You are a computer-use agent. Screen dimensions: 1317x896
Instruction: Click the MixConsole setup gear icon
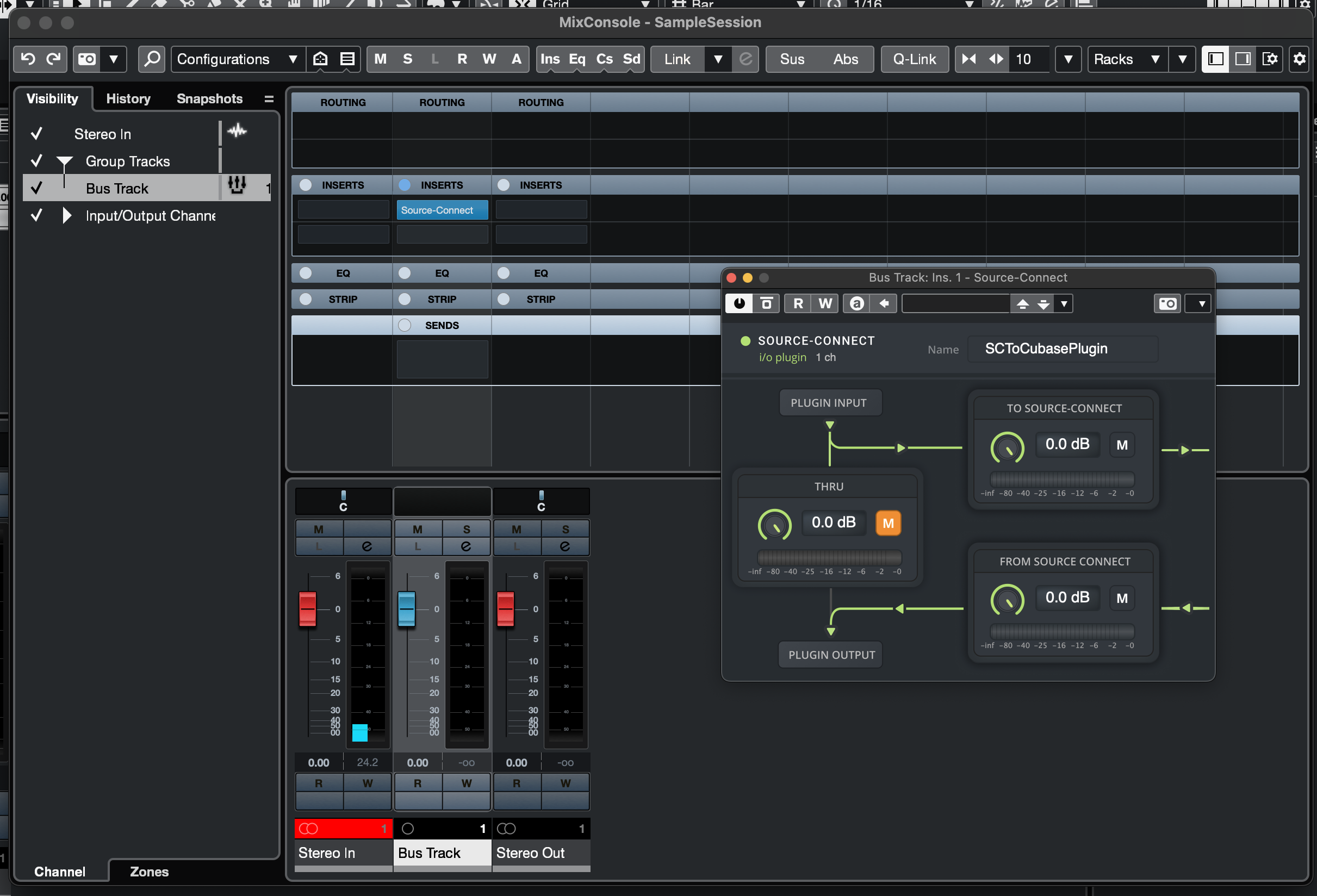(1299, 59)
